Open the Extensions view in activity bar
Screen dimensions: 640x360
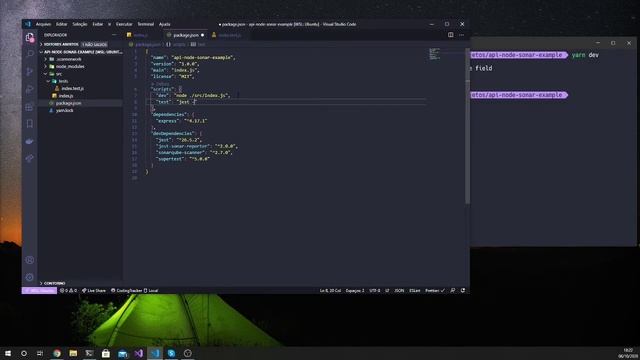pyautogui.click(x=29, y=107)
